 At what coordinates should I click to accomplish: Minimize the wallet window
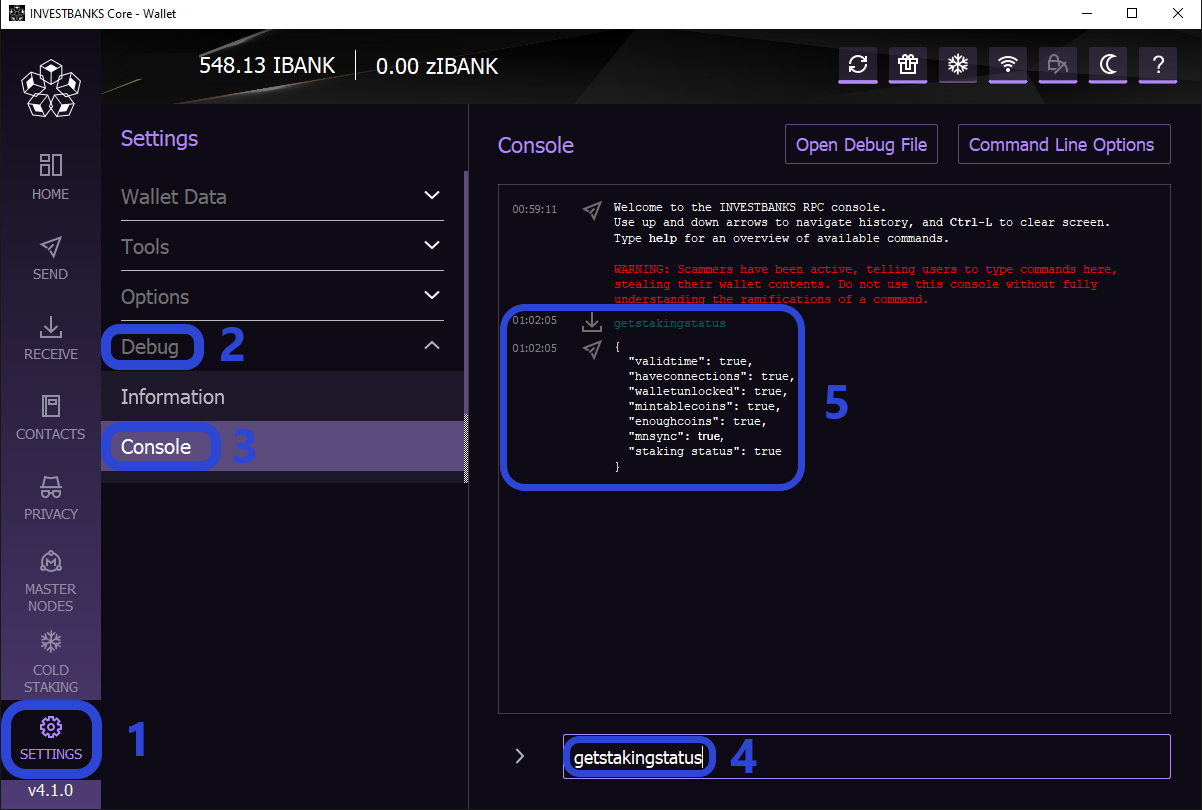point(1086,13)
